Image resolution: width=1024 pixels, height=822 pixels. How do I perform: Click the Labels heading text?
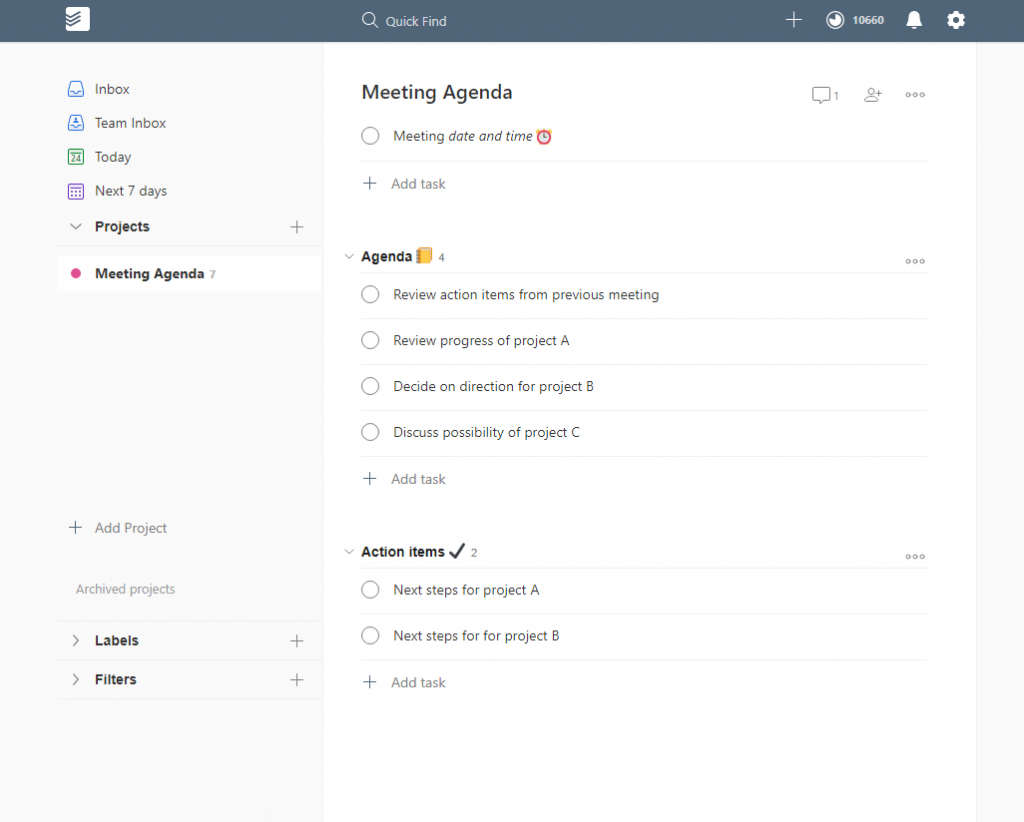(x=117, y=640)
